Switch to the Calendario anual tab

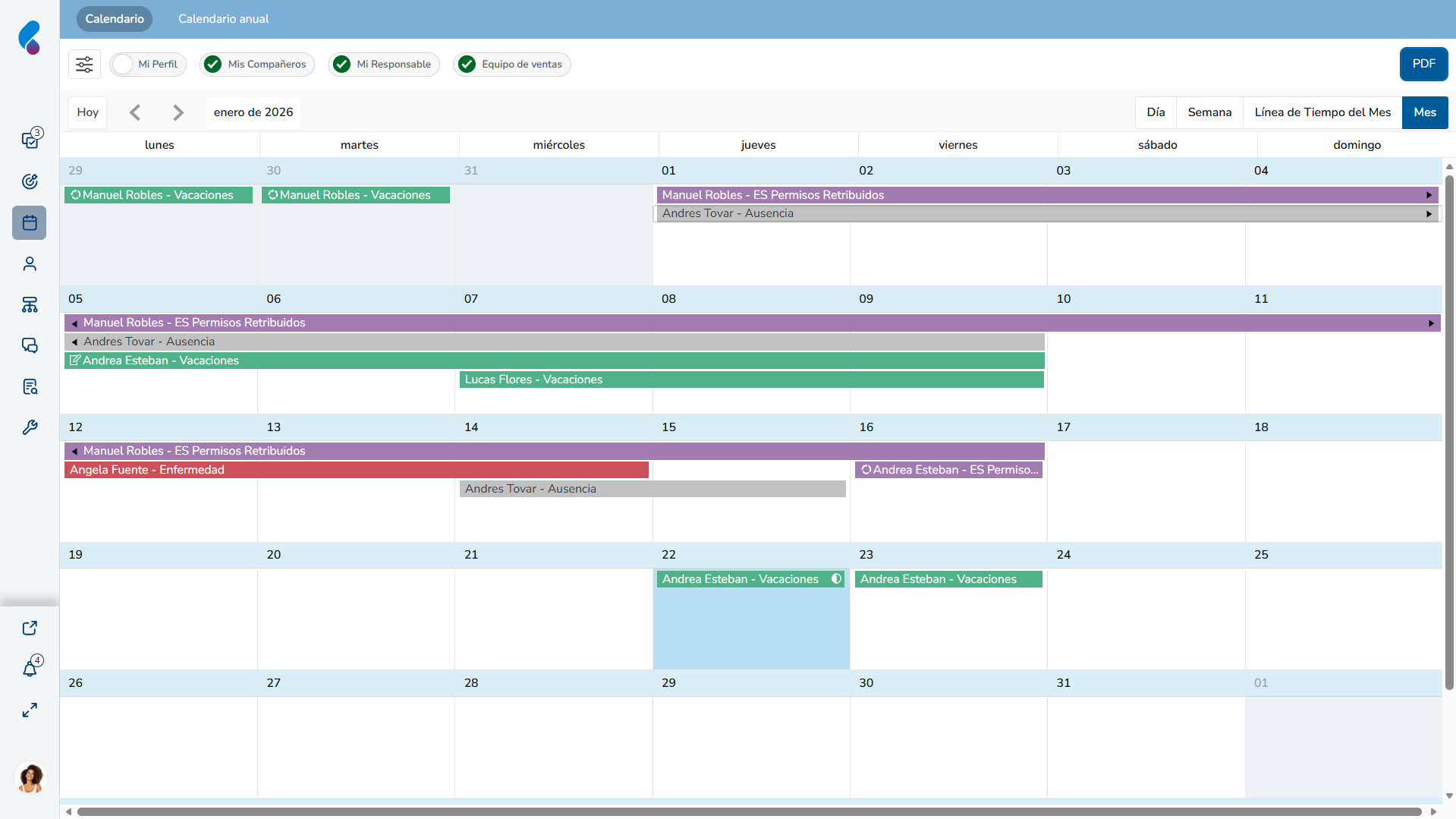[x=223, y=19]
